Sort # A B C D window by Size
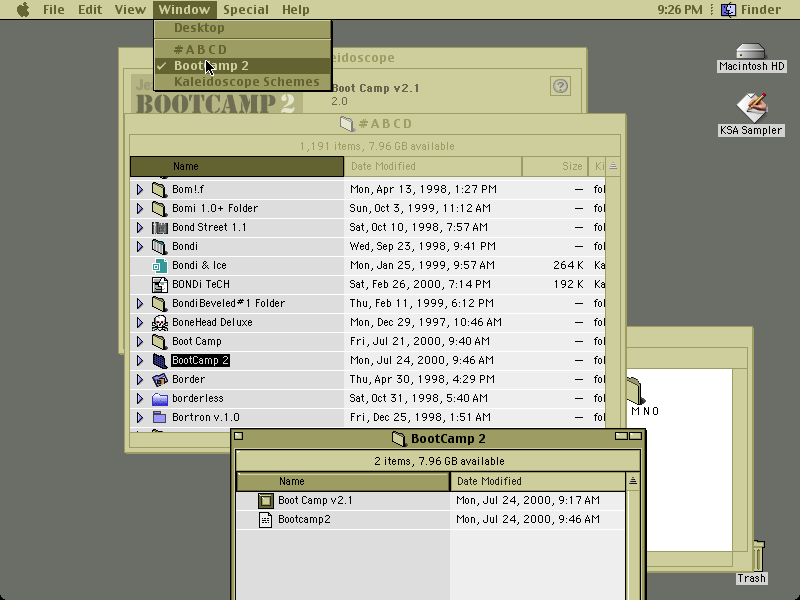800x600 pixels. coord(555,166)
